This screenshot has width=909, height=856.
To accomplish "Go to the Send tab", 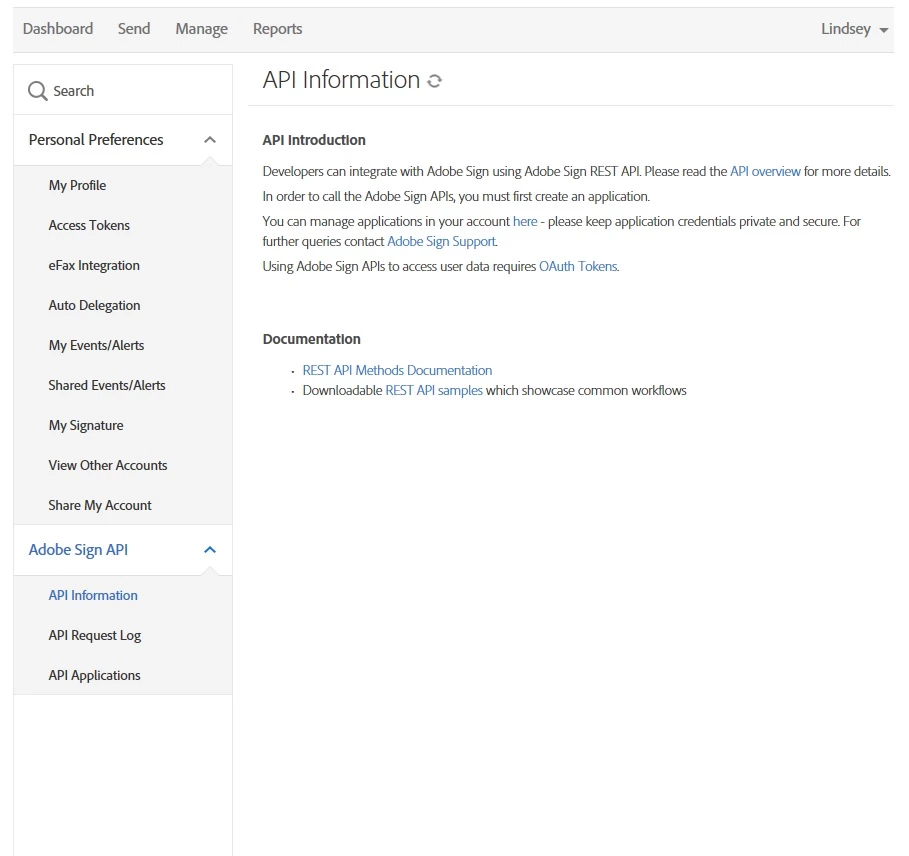I will click(134, 28).
